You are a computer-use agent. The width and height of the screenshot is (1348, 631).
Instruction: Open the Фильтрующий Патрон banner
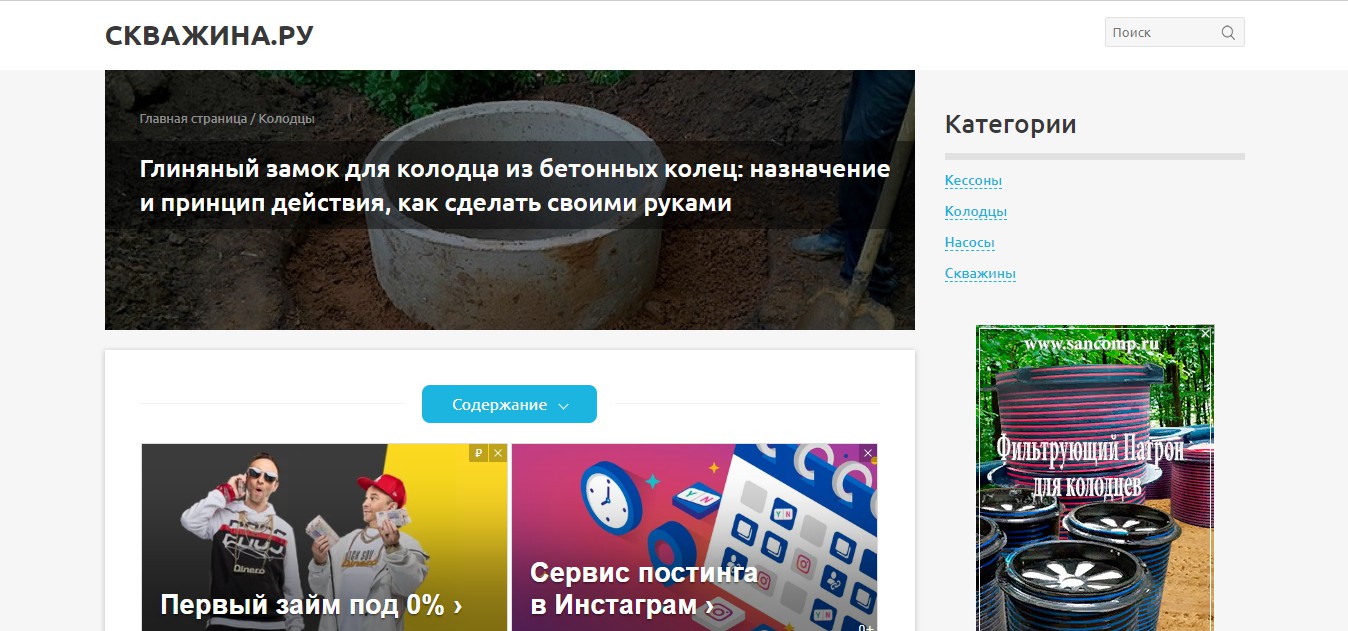[x=1095, y=478]
